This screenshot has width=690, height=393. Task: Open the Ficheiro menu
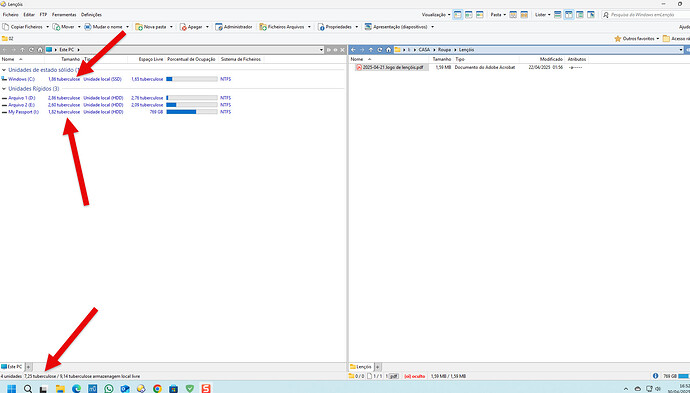tap(11, 15)
